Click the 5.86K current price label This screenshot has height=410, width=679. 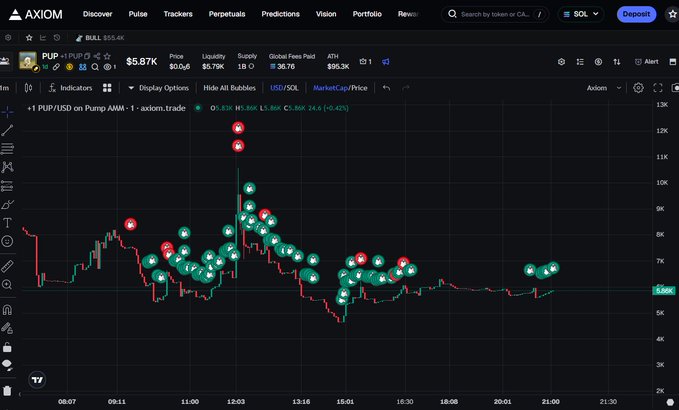tap(664, 291)
